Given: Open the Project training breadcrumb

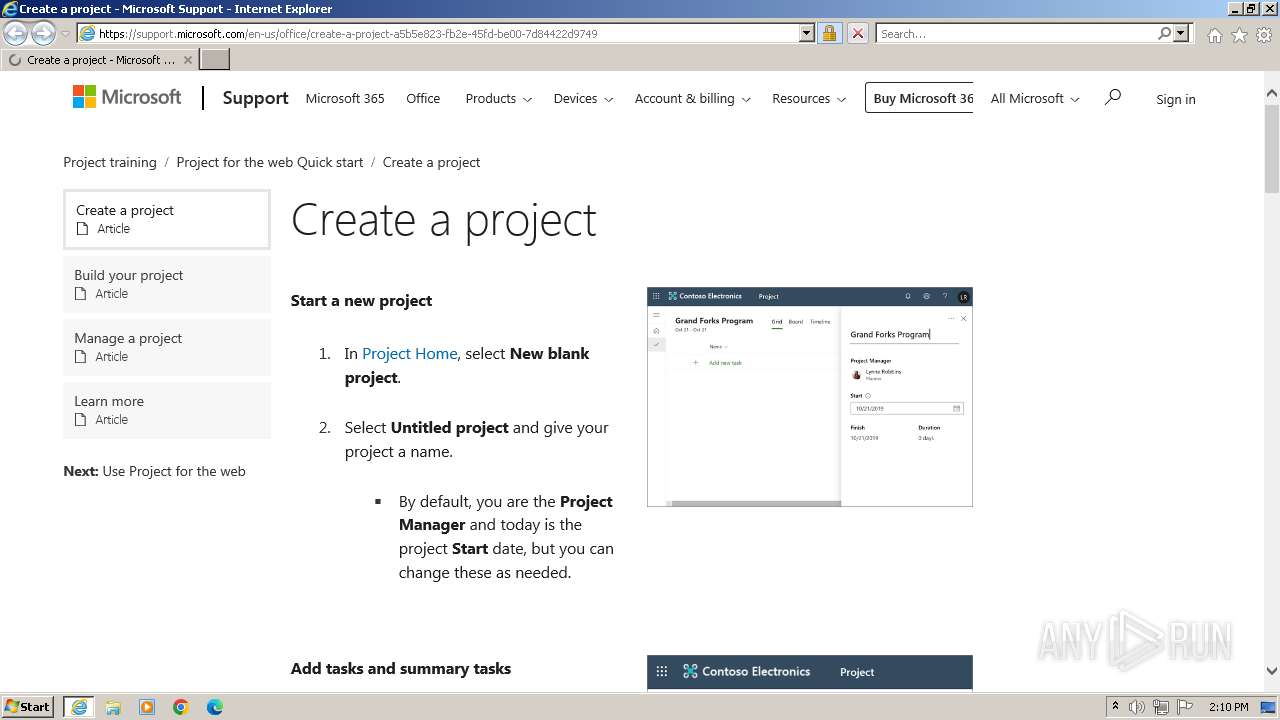Looking at the screenshot, I should pos(110,162).
